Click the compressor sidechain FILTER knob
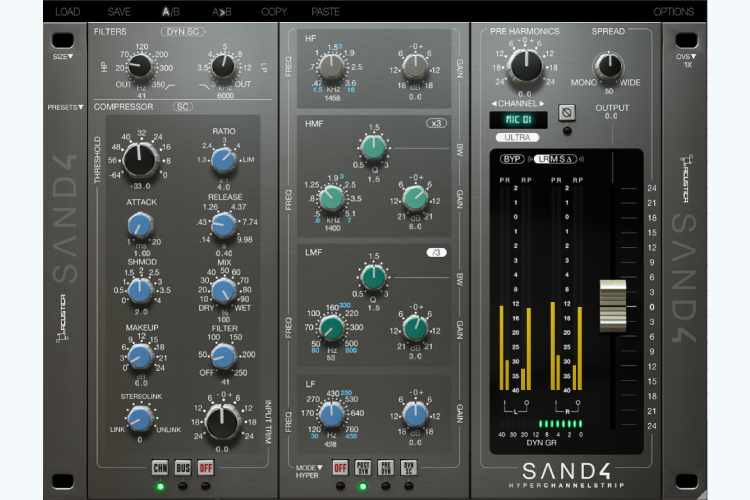Image resolution: width=750 pixels, height=500 pixels. (x=223, y=356)
